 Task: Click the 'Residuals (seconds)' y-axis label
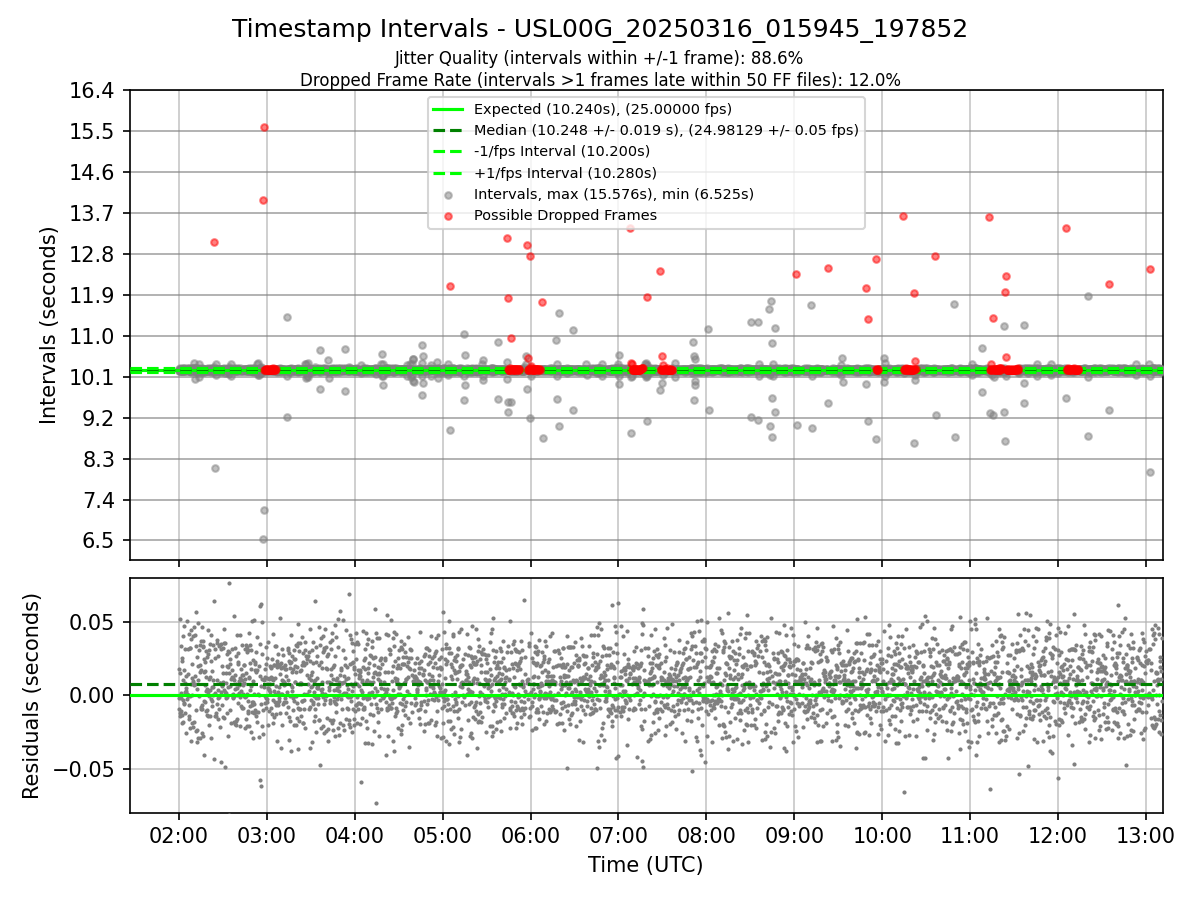31,696
